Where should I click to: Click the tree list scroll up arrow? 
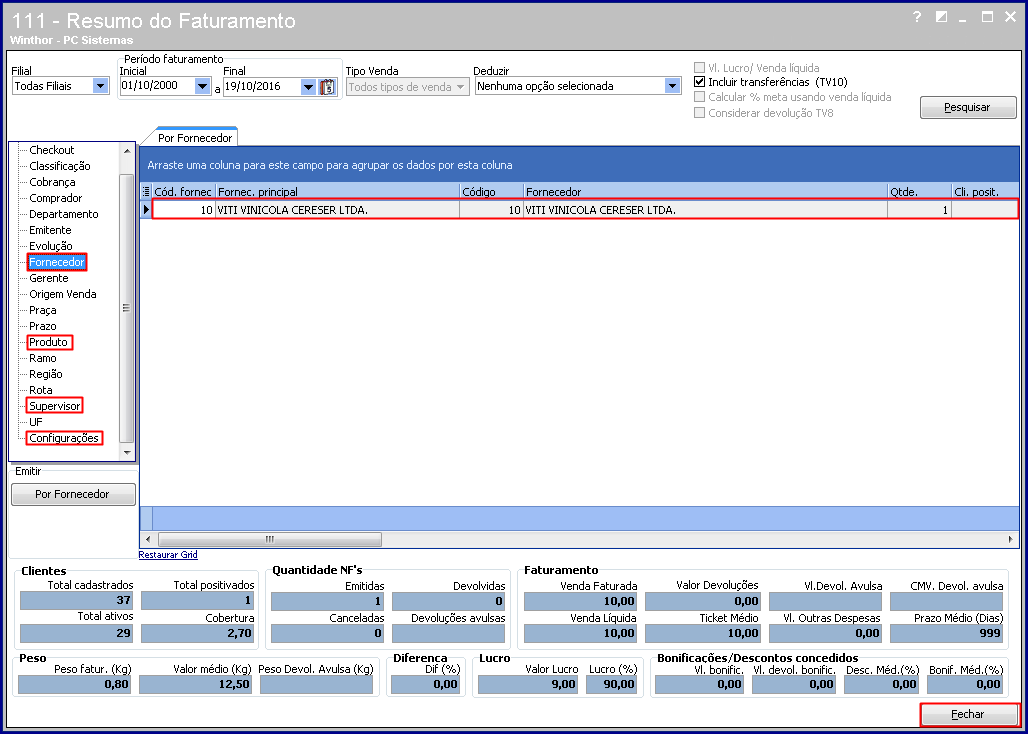127,151
